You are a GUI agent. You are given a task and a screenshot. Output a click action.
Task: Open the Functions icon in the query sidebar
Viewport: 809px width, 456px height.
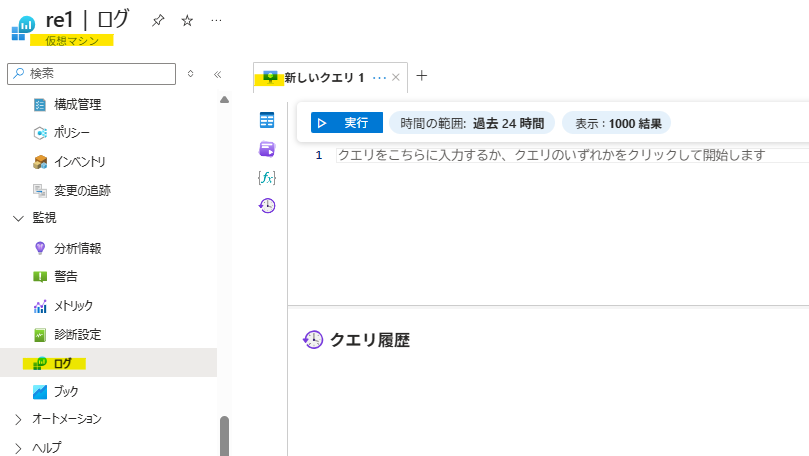267,177
